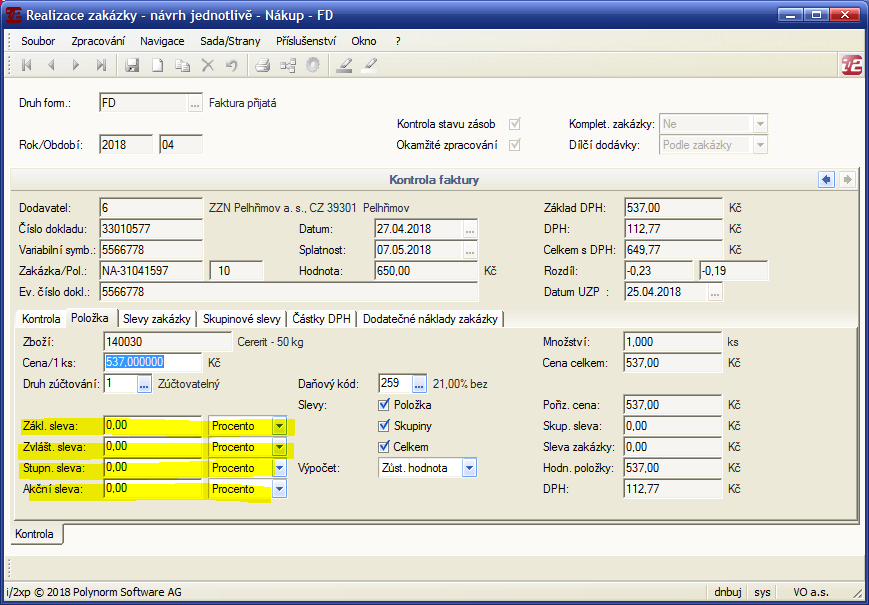
Task: Go to last record toolbar icon
Action: point(101,65)
